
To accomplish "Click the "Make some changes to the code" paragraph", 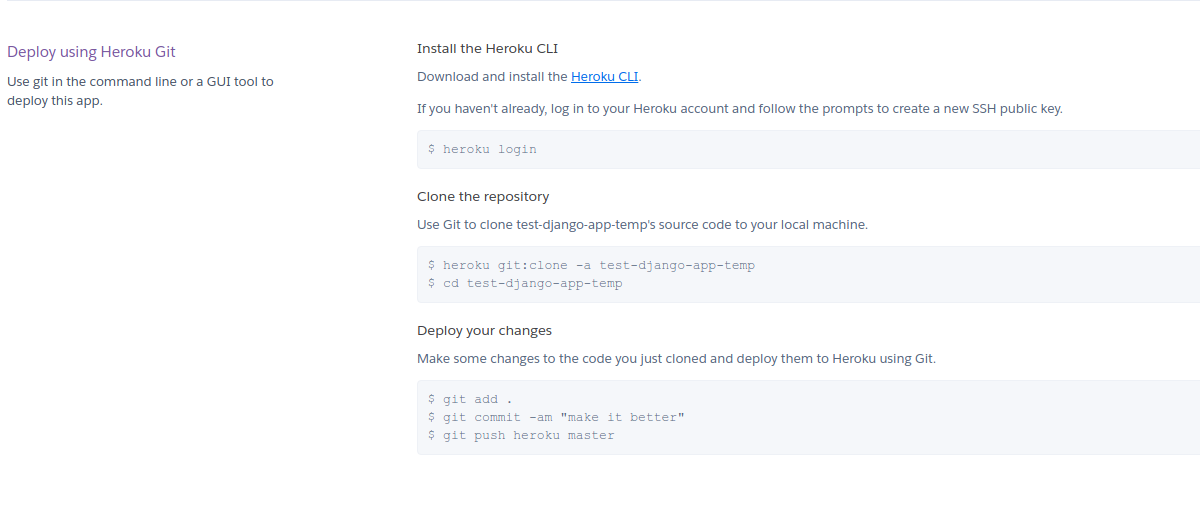I will click(676, 358).
